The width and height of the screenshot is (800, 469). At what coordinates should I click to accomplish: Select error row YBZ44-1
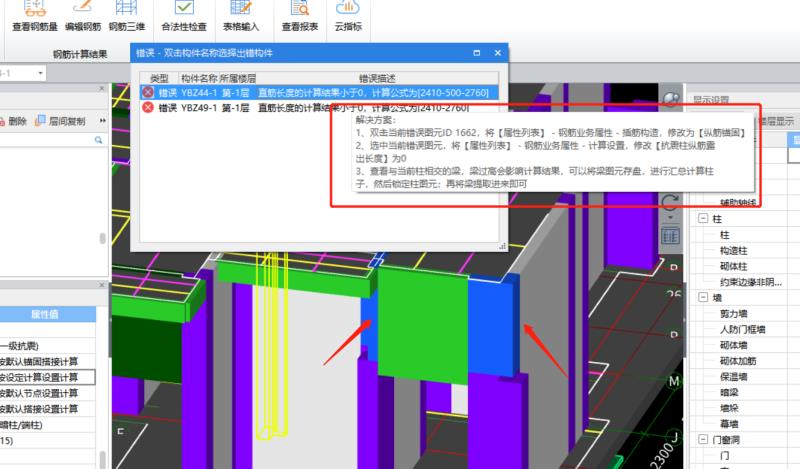point(319,92)
